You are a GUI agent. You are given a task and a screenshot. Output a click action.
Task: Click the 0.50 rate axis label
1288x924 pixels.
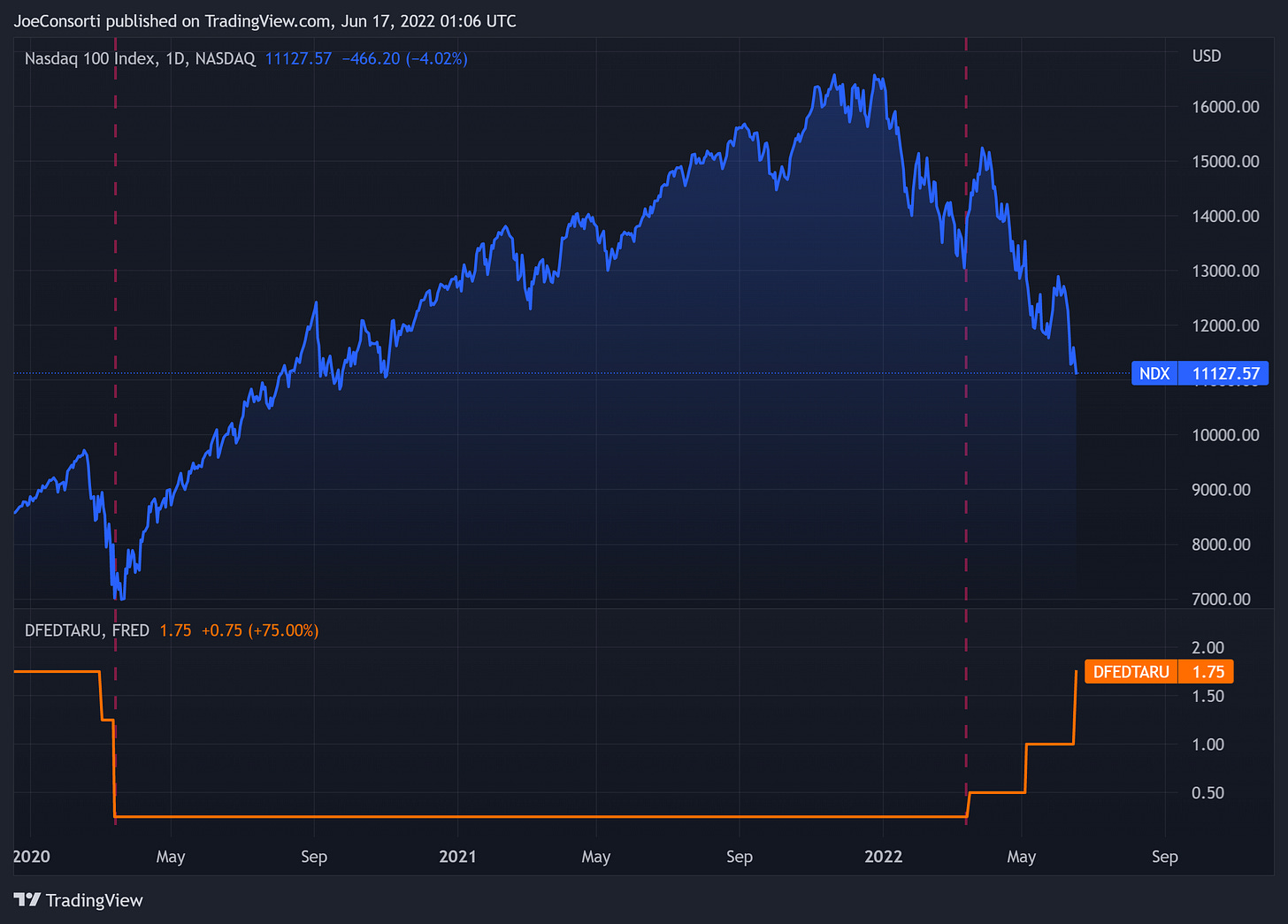[x=1207, y=793]
